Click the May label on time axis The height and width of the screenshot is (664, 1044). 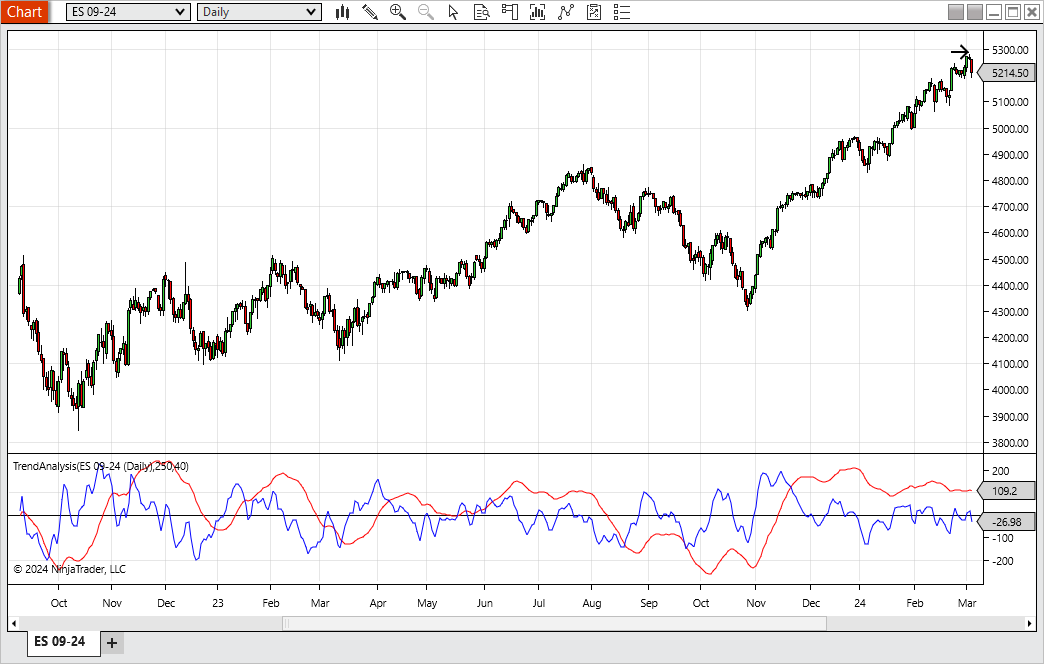pos(427,603)
